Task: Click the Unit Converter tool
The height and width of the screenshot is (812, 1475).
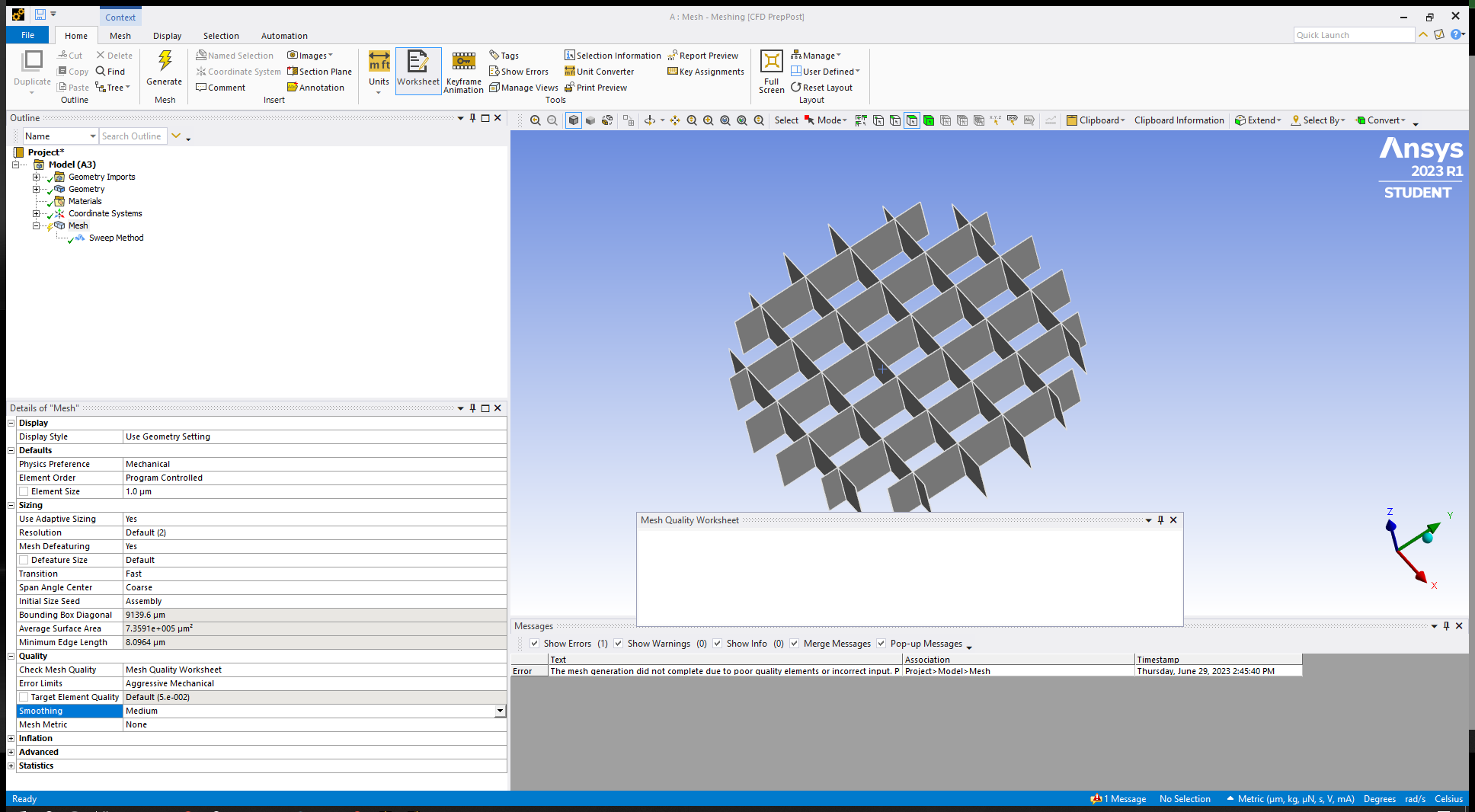Action: (x=600, y=72)
